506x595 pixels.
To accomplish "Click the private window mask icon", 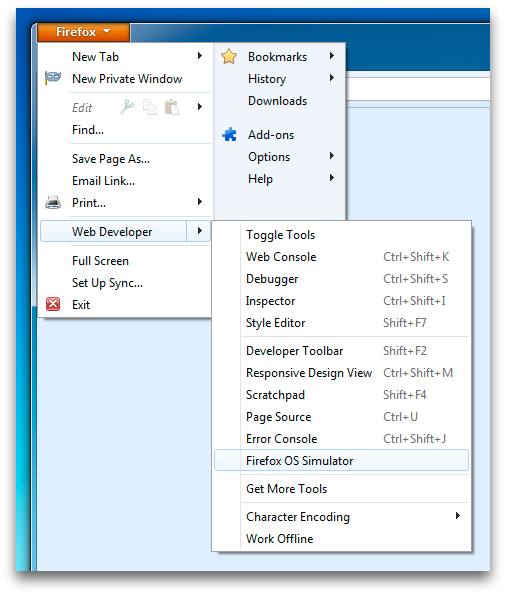I will 53,78.
